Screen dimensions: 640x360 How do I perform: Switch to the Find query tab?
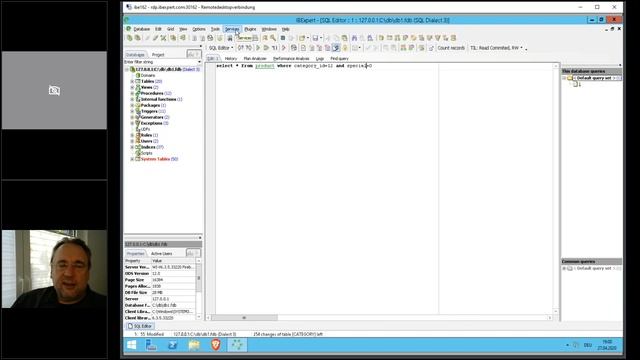[339, 59]
